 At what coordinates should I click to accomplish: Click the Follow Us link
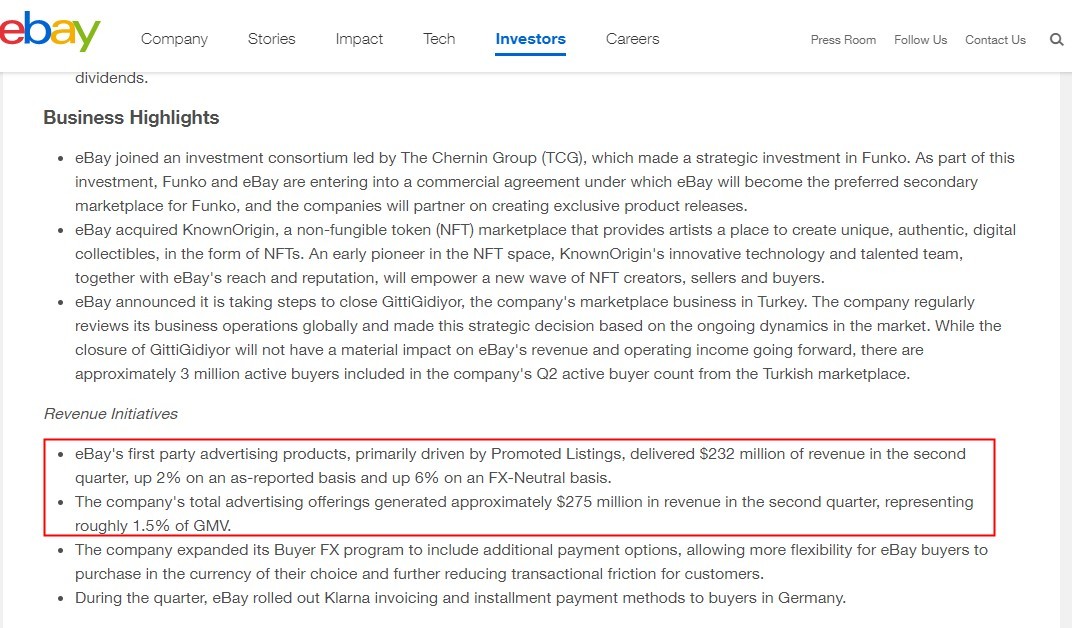[x=920, y=40]
